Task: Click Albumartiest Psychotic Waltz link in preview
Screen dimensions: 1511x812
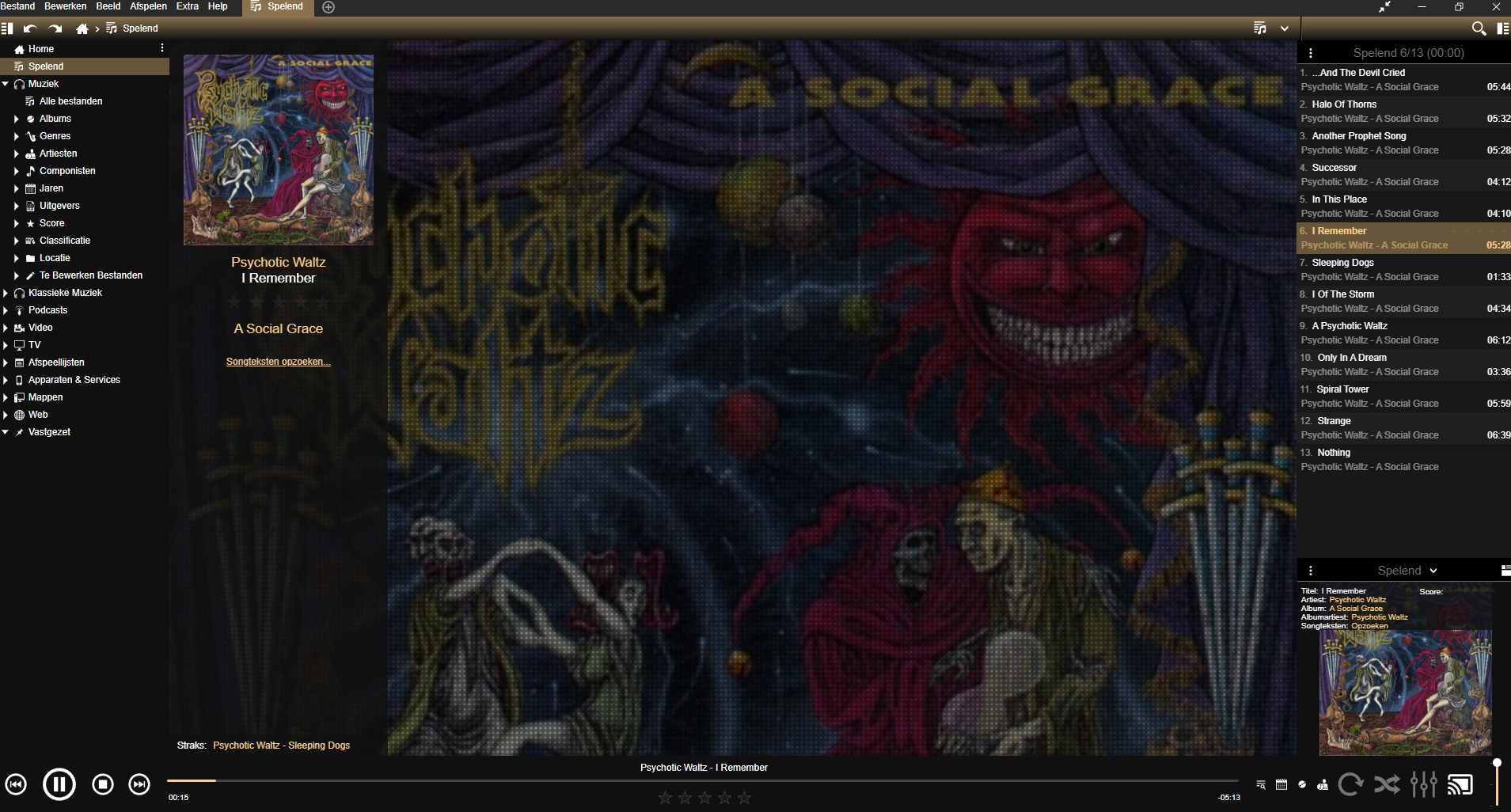Action: [1379, 617]
